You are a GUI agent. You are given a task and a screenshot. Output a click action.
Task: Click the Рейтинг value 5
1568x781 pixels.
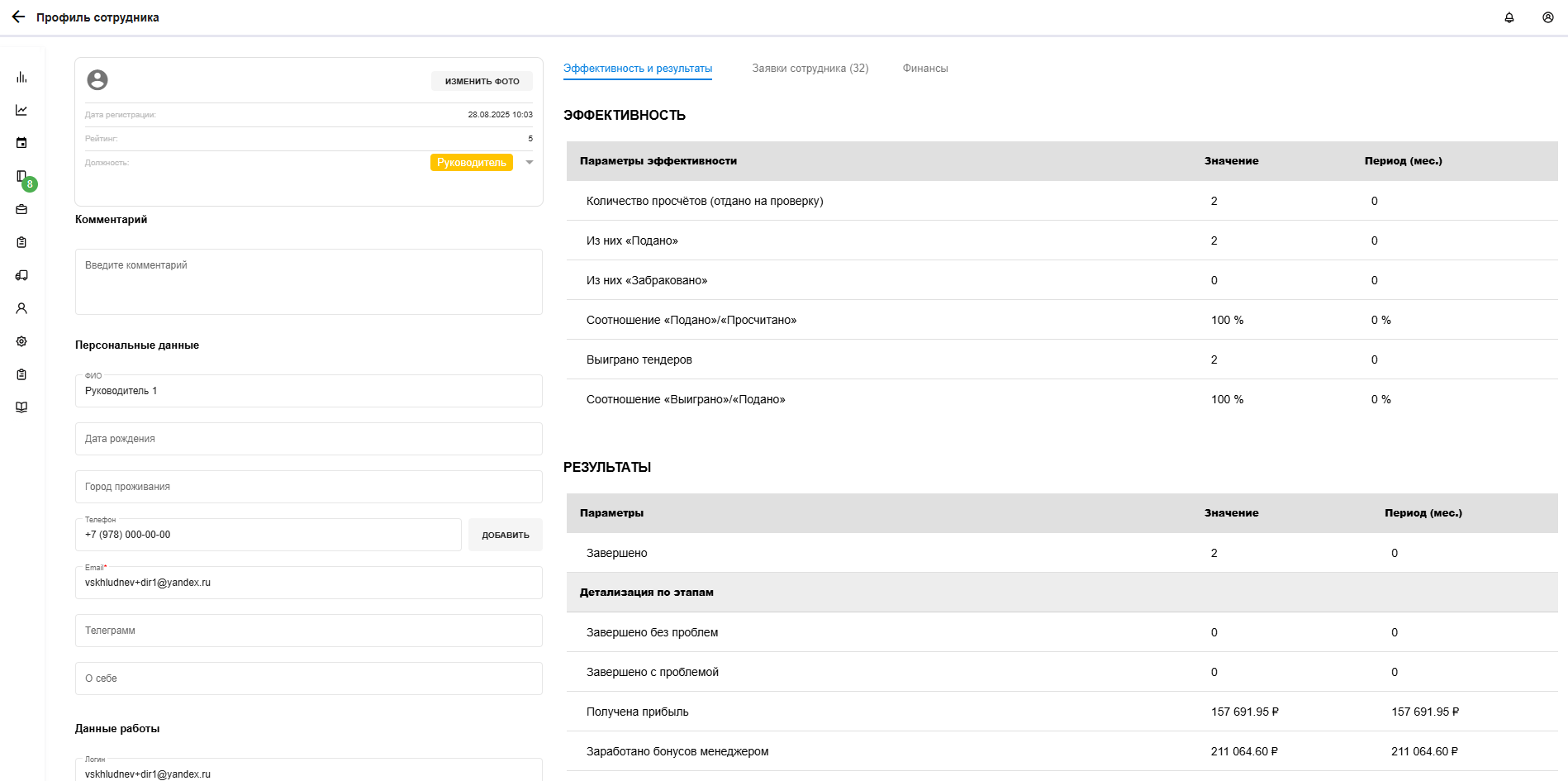(530, 139)
